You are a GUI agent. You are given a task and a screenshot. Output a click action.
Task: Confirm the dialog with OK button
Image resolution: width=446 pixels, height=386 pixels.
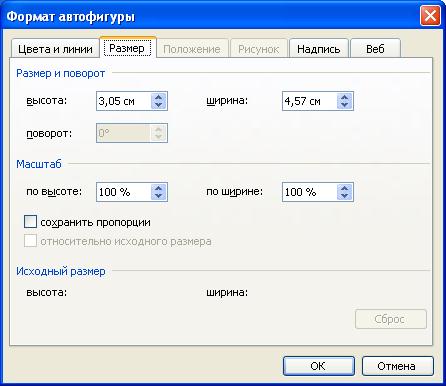click(319, 366)
